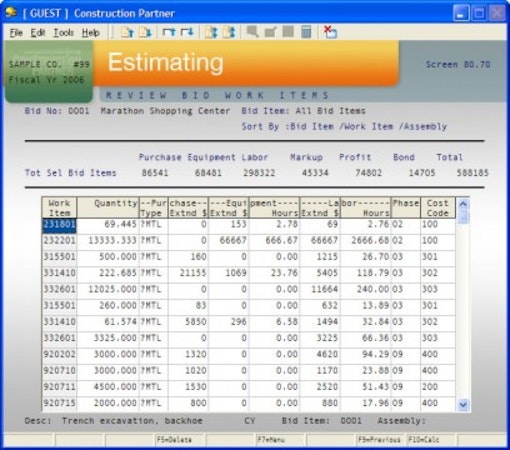Click the move down bracket arrow icon
The image size is (510, 450).
(x=187, y=32)
